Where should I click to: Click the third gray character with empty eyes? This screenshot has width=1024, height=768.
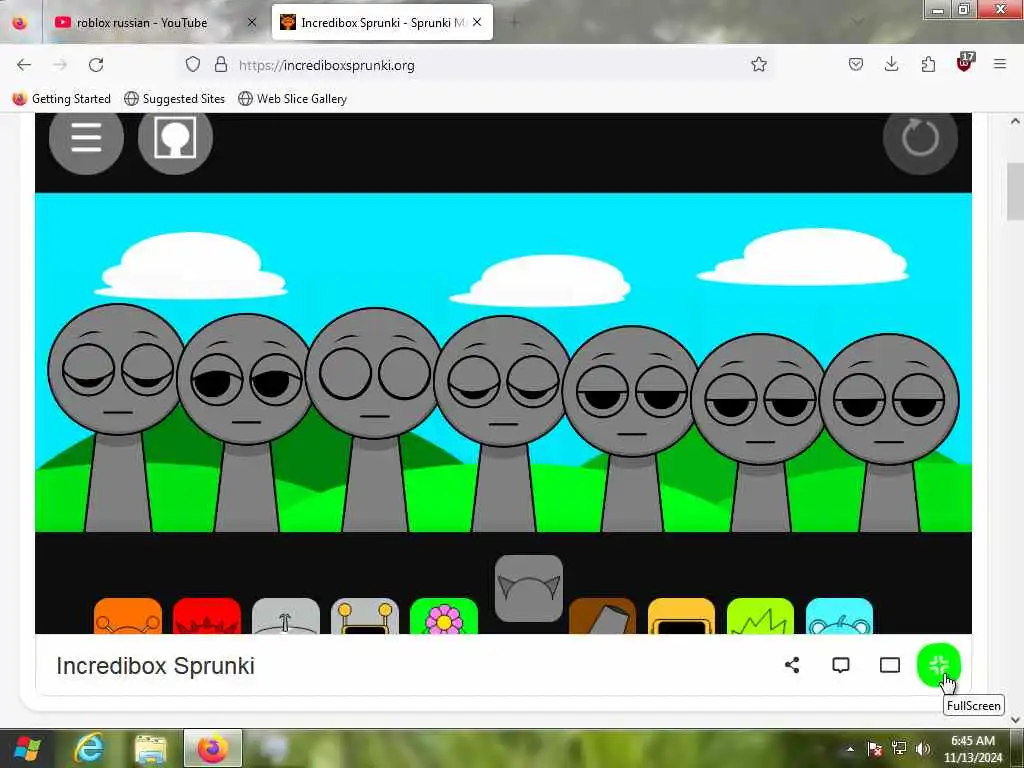point(374,420)
